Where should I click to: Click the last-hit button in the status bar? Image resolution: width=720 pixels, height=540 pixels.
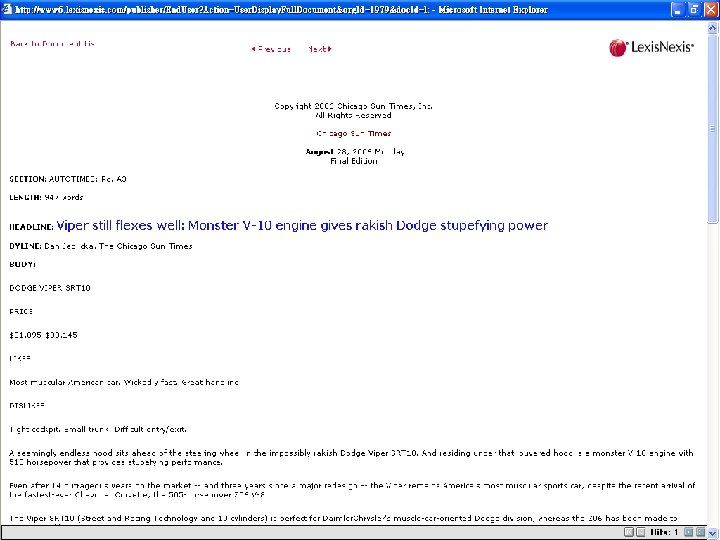[x=700, y=532]
